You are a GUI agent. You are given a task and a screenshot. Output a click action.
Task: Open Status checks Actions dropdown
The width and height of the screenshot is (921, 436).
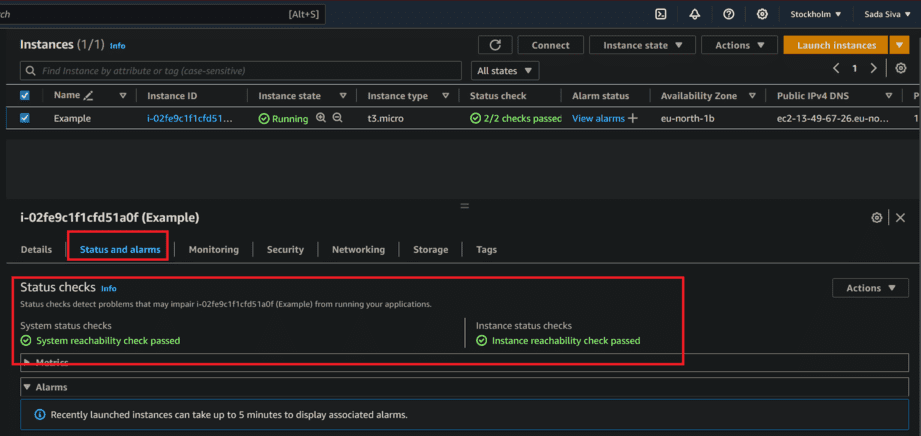point(870,288)
